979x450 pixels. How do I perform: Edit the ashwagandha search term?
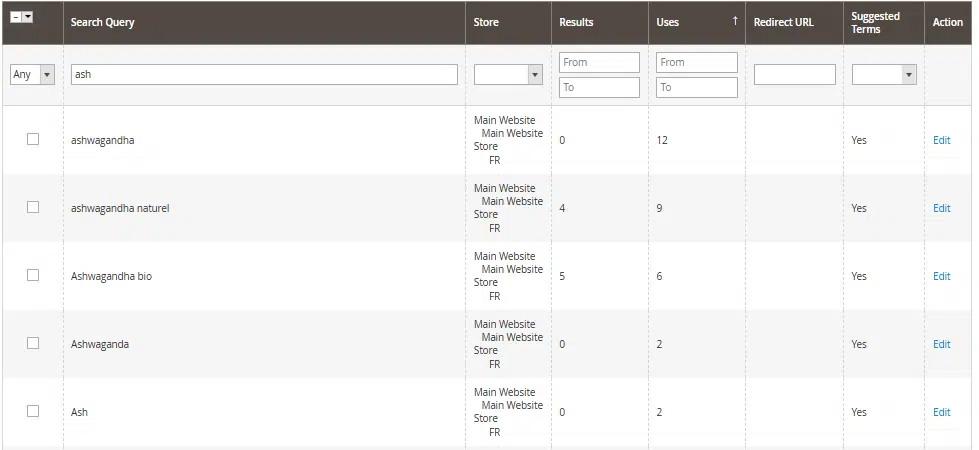click(941, 140)
